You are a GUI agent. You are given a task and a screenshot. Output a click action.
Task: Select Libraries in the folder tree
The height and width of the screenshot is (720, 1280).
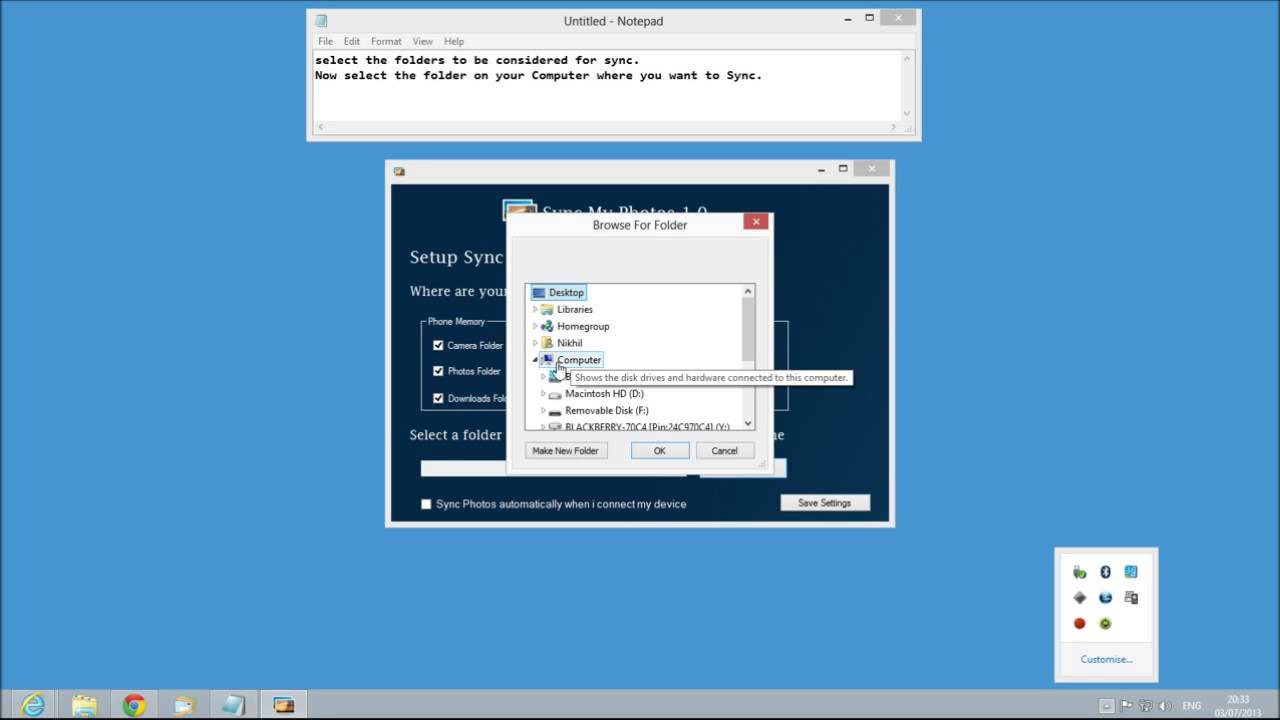[574, 309]
